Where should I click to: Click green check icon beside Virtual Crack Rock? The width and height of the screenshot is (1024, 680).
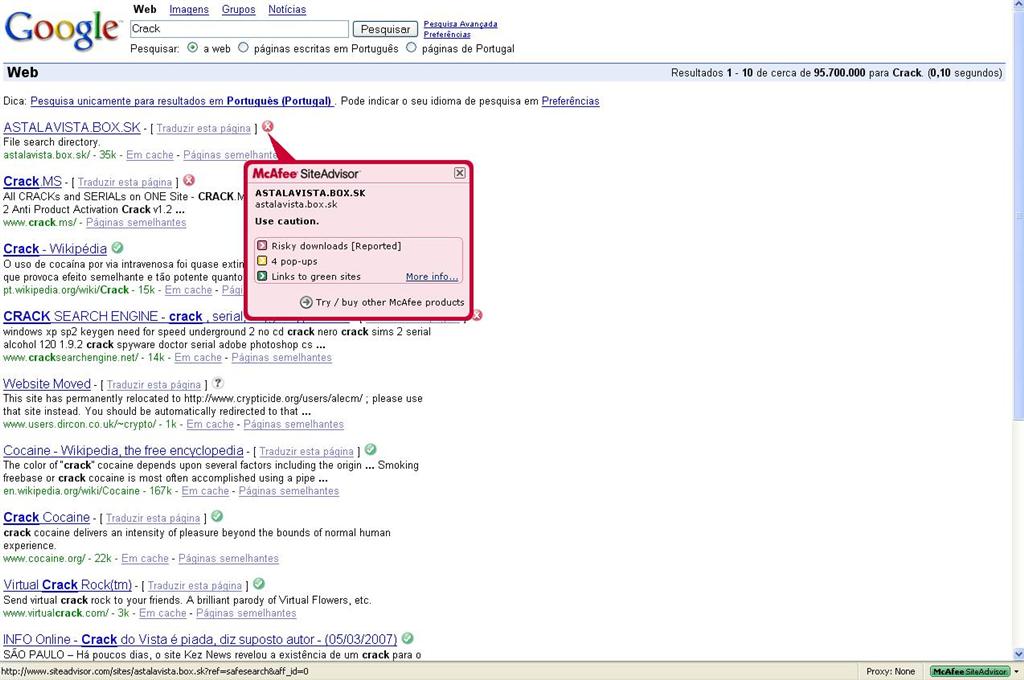pyautogui.click(x=259, y=583)
